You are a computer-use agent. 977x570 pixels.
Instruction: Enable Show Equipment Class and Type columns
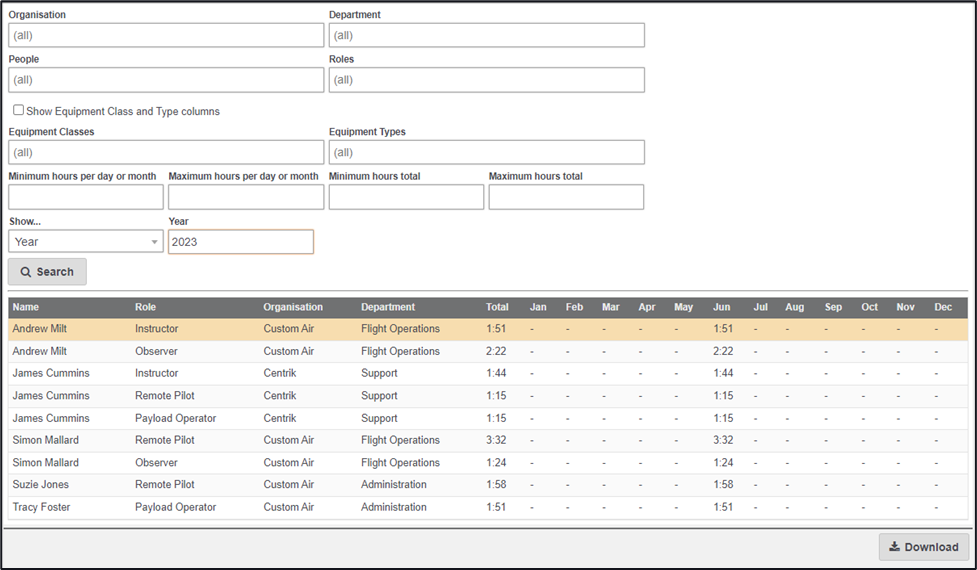click(x=18, y=110)
